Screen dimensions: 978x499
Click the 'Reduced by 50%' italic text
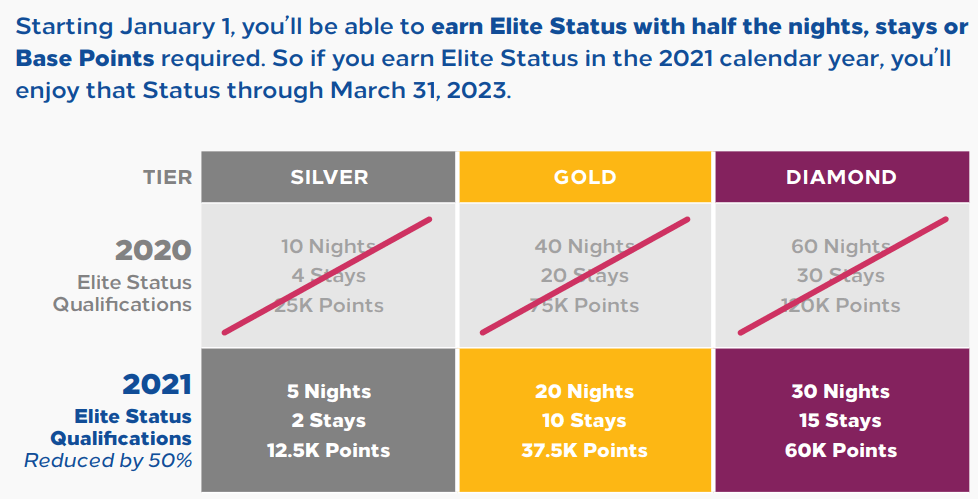pyautogui.click(x=108, y=461)
